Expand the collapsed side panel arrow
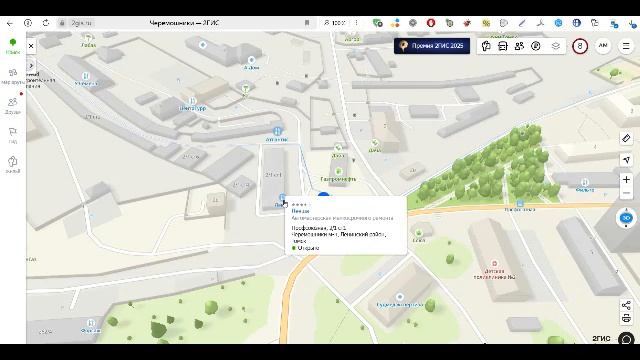The width and height of the screenshot is (640, 360). [31, 66]
